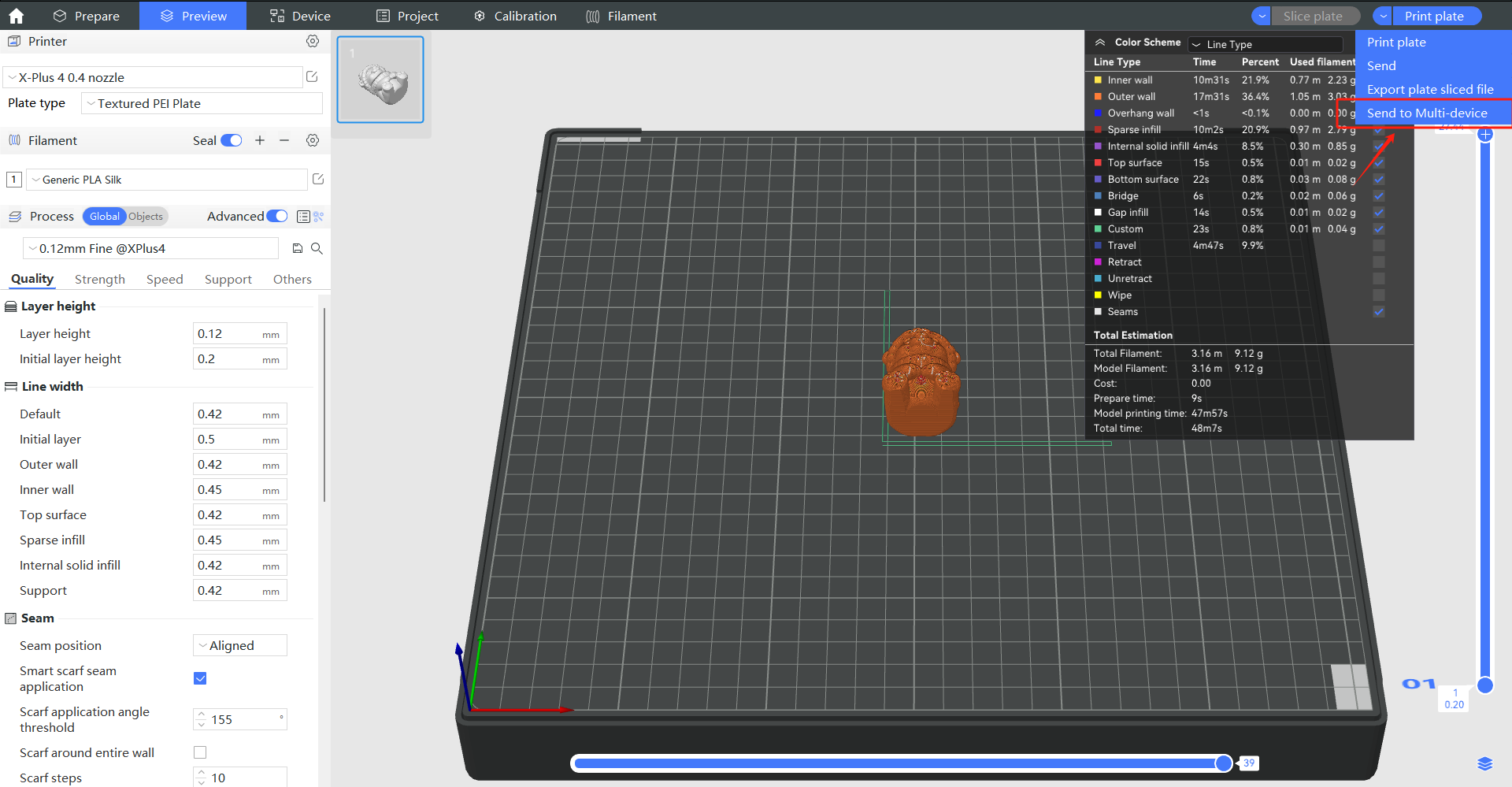Click the Layer height section icon
1512x787 pixels.
(11, 306)
